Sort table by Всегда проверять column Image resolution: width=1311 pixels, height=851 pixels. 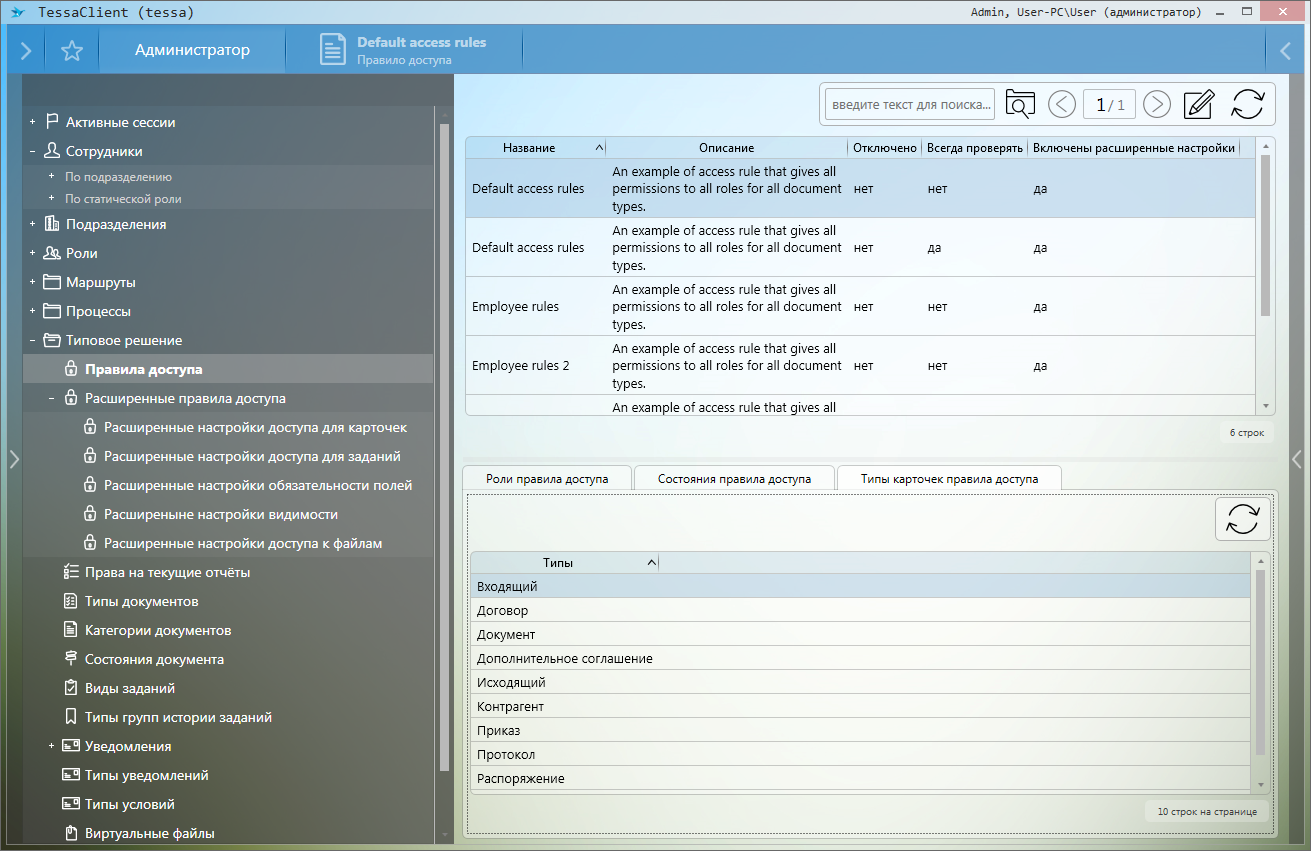[x=975, y=148]
